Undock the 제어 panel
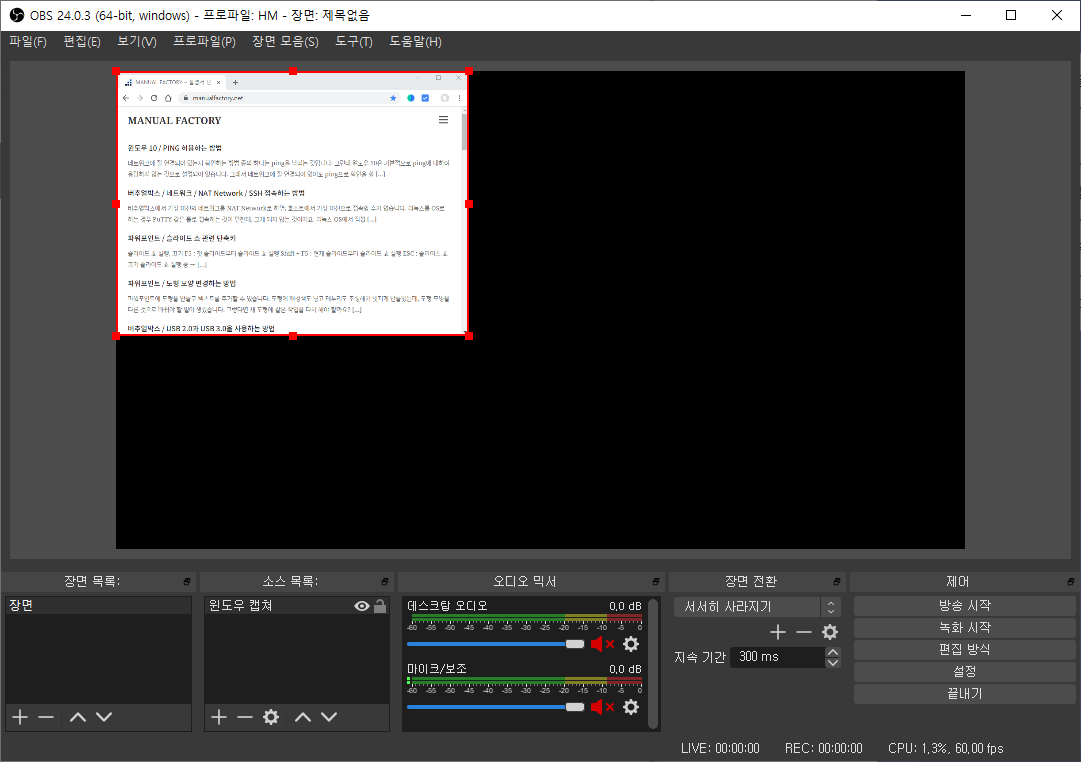This screenshot has width=1081, height=762. 1071,581
